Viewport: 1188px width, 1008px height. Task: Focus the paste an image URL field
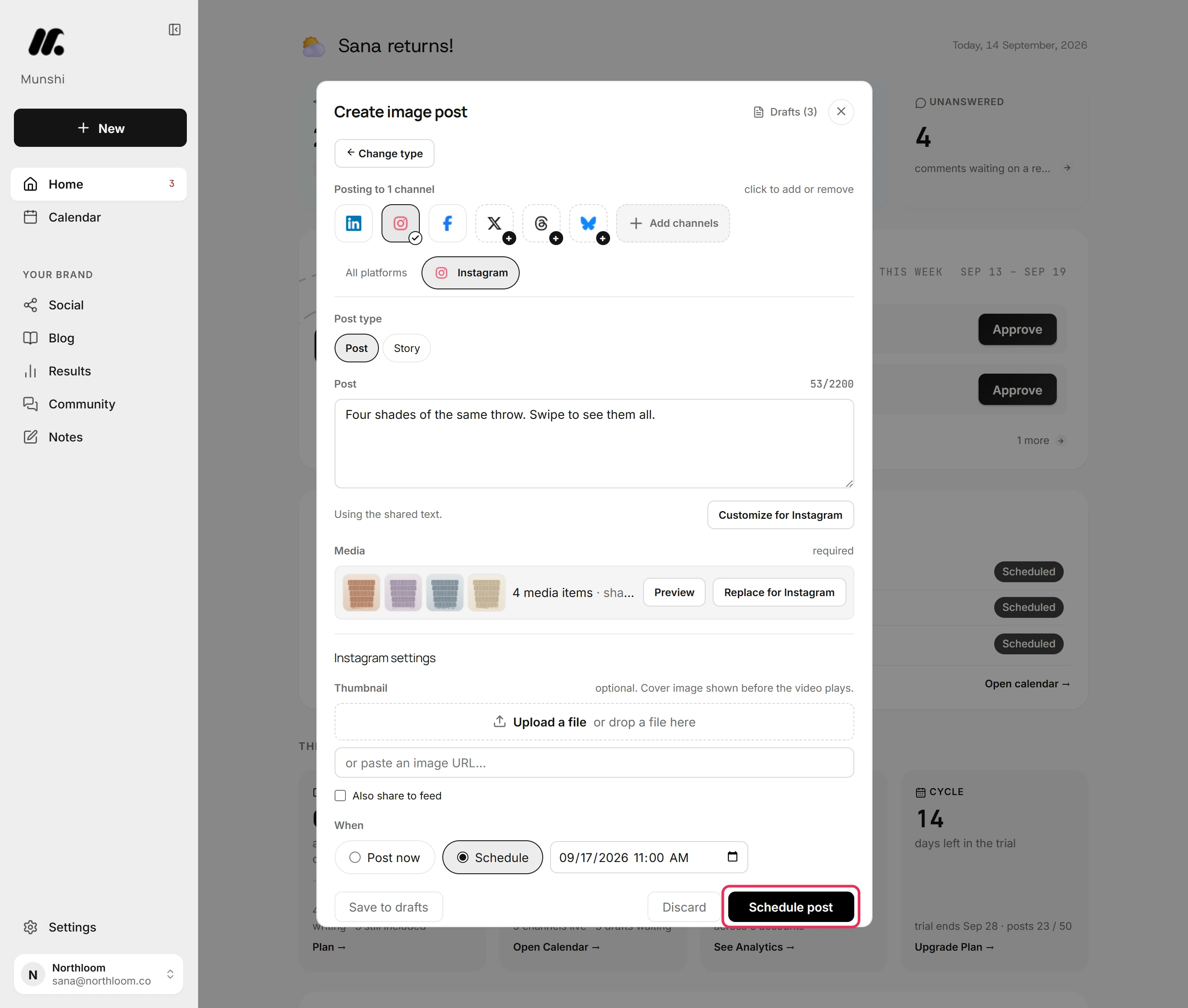[x=594, y=763]
